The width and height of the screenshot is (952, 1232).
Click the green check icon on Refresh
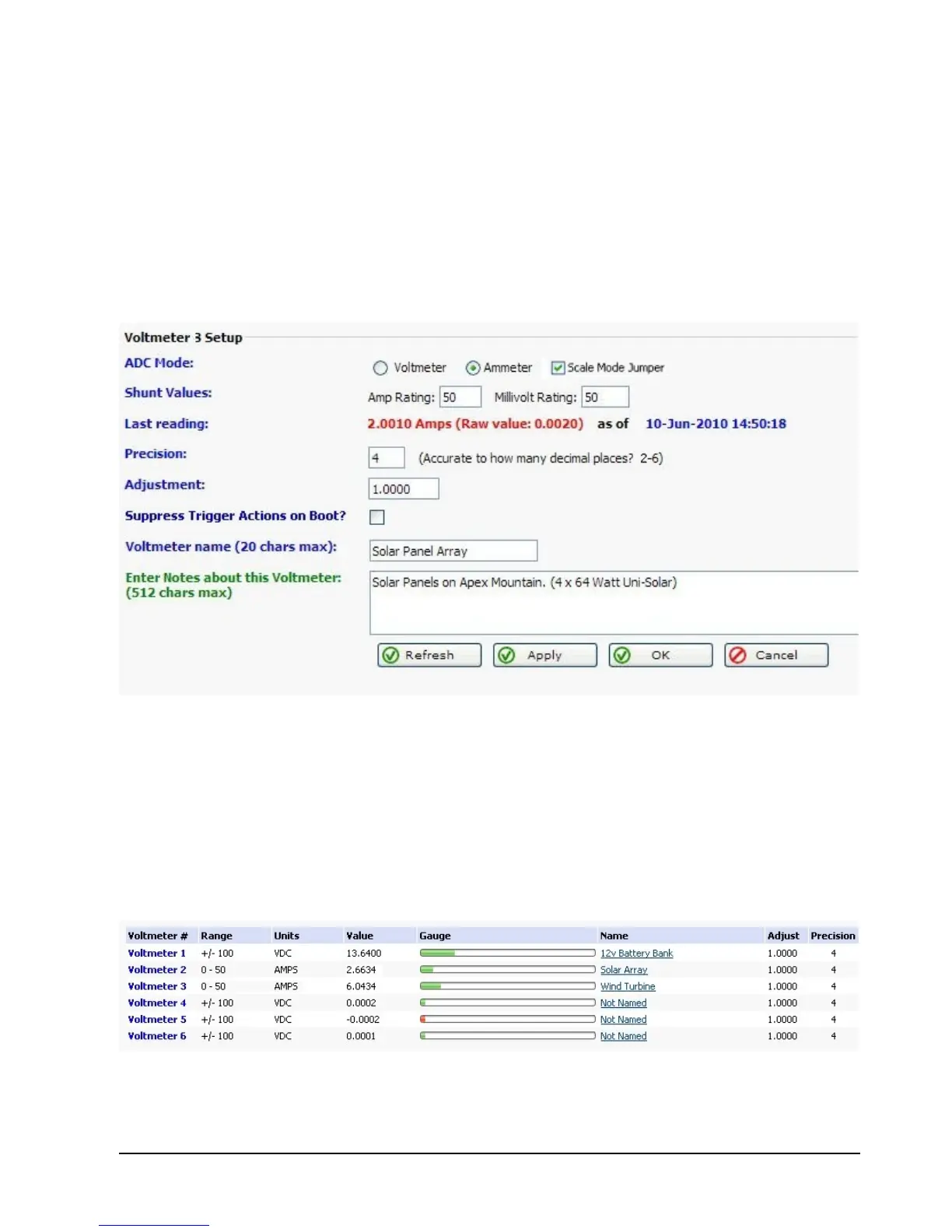click(x=391, y=656)
